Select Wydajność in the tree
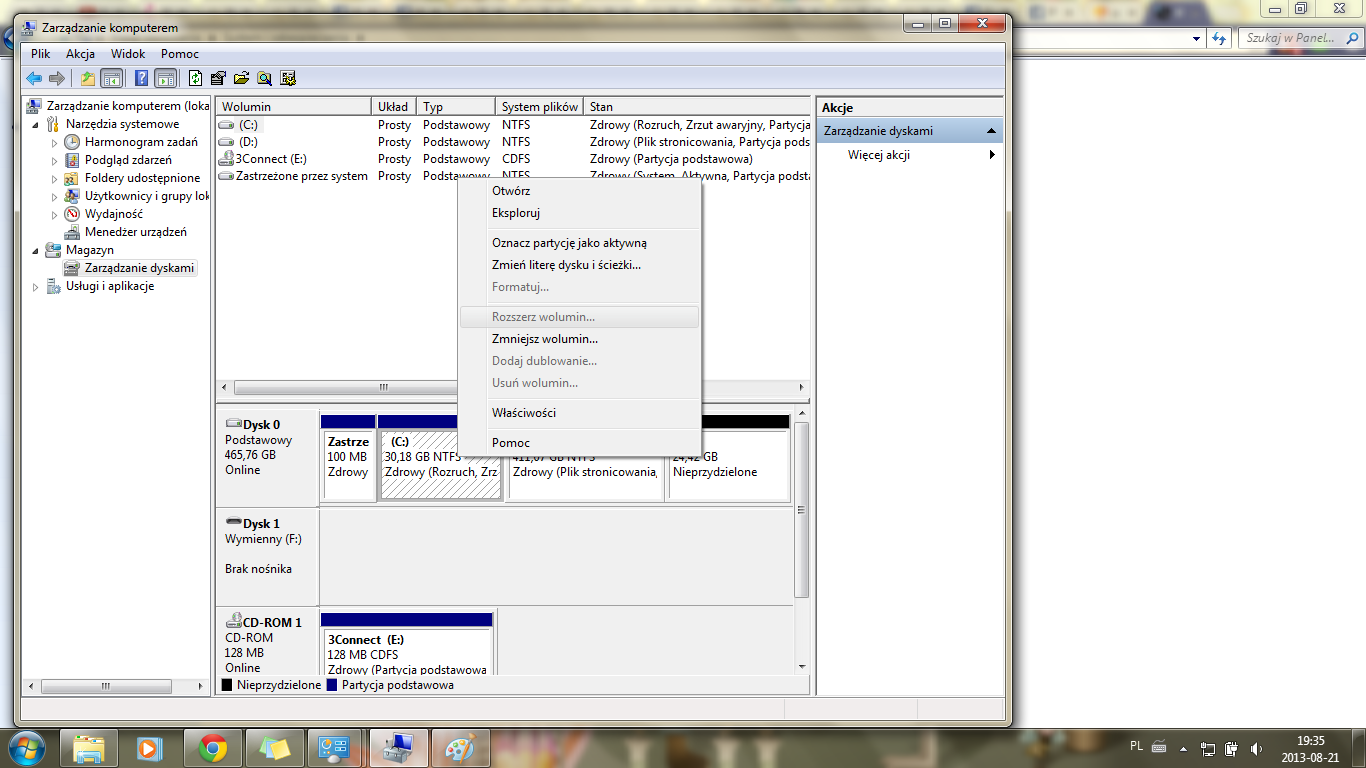 [114, 214]
